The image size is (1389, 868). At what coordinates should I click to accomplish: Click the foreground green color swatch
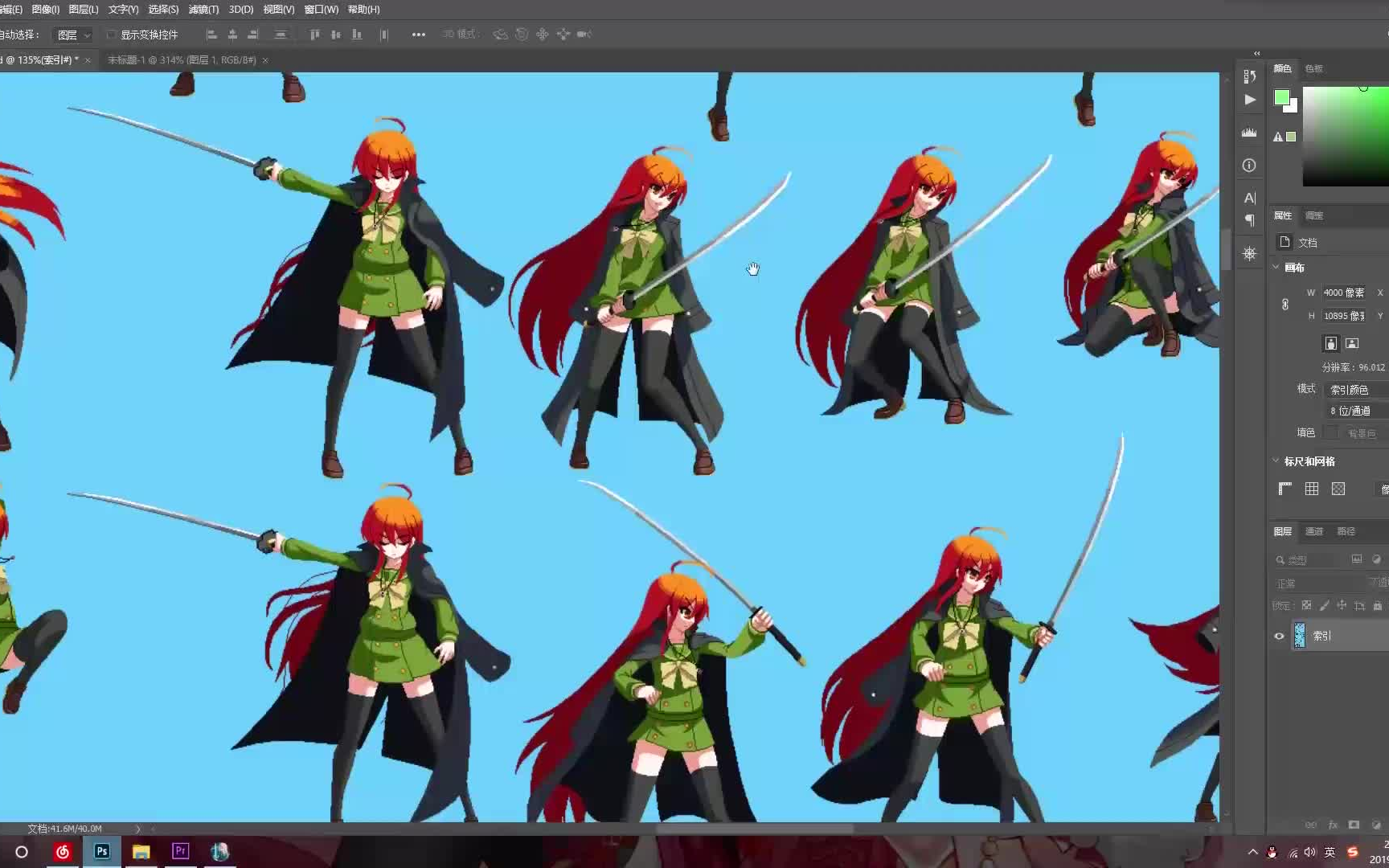click(1281, 97)
